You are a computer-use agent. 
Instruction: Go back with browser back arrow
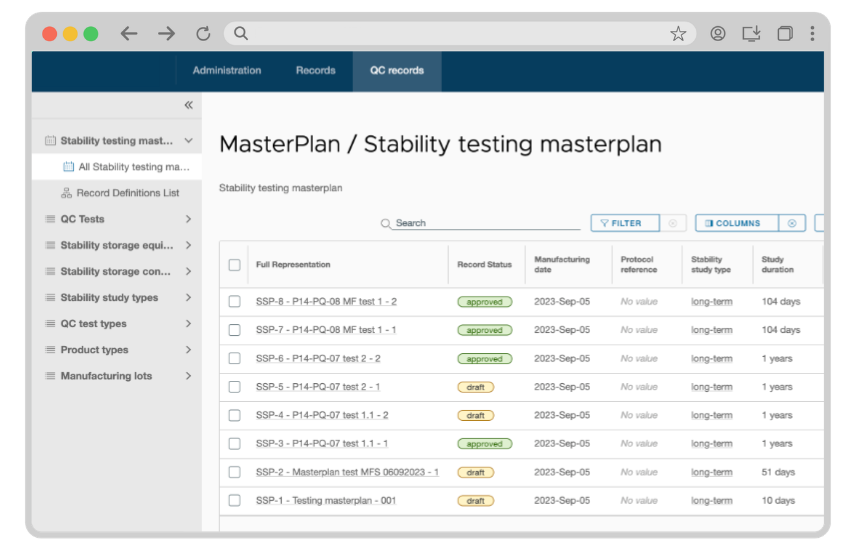pos(129,34)
